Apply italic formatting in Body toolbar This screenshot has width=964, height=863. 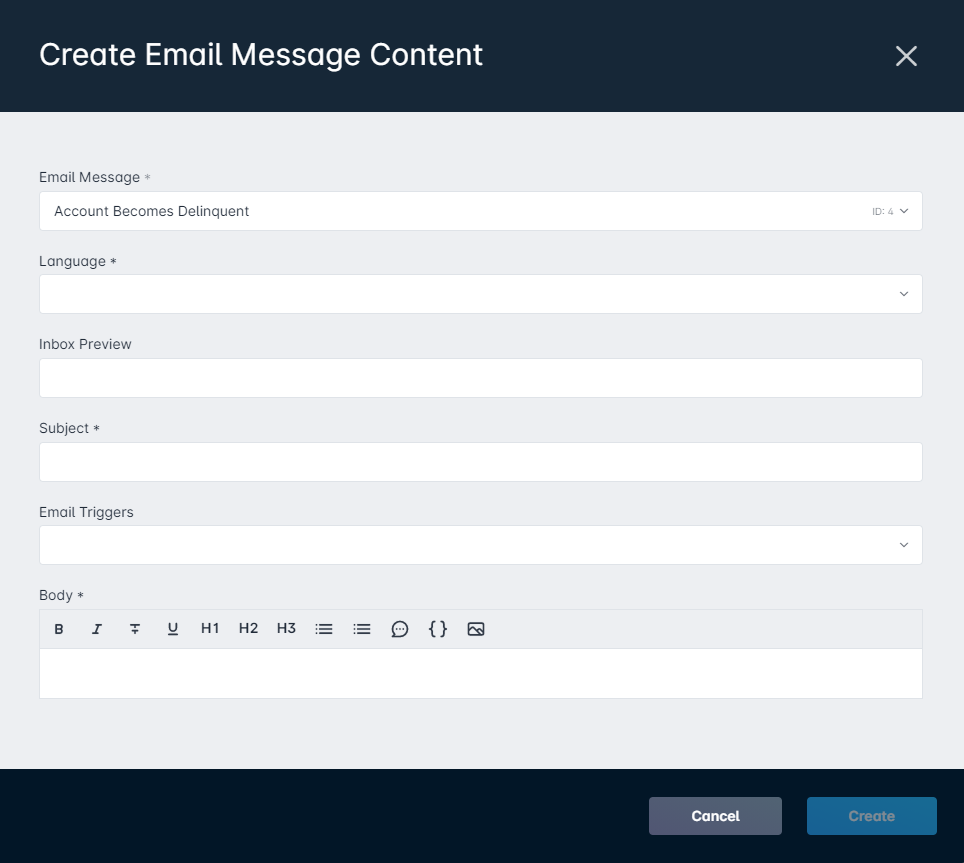tap(97, 629)
